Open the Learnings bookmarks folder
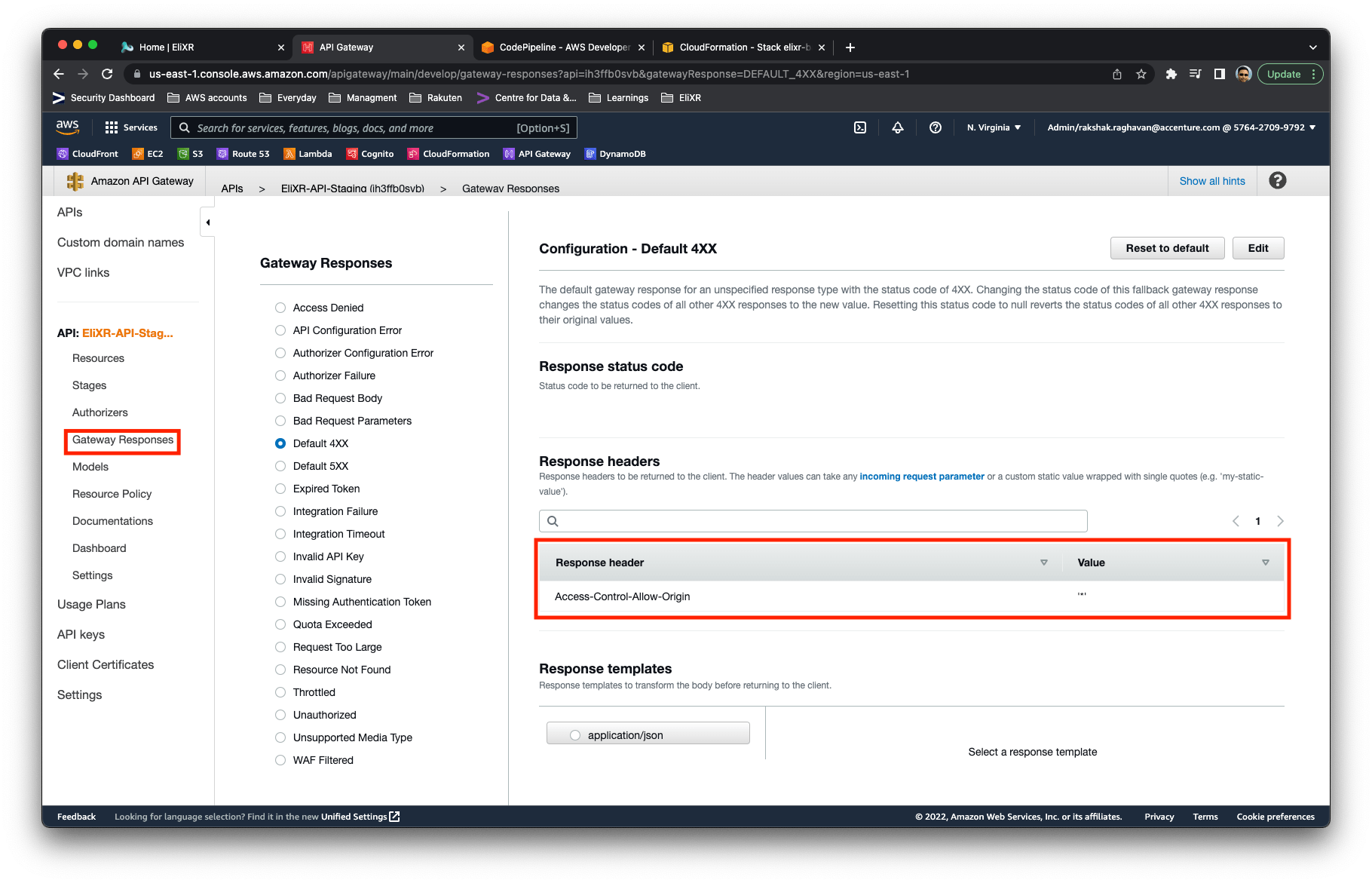The width and height of the screenshot is (1372, 883). click(x=619, y=98)
